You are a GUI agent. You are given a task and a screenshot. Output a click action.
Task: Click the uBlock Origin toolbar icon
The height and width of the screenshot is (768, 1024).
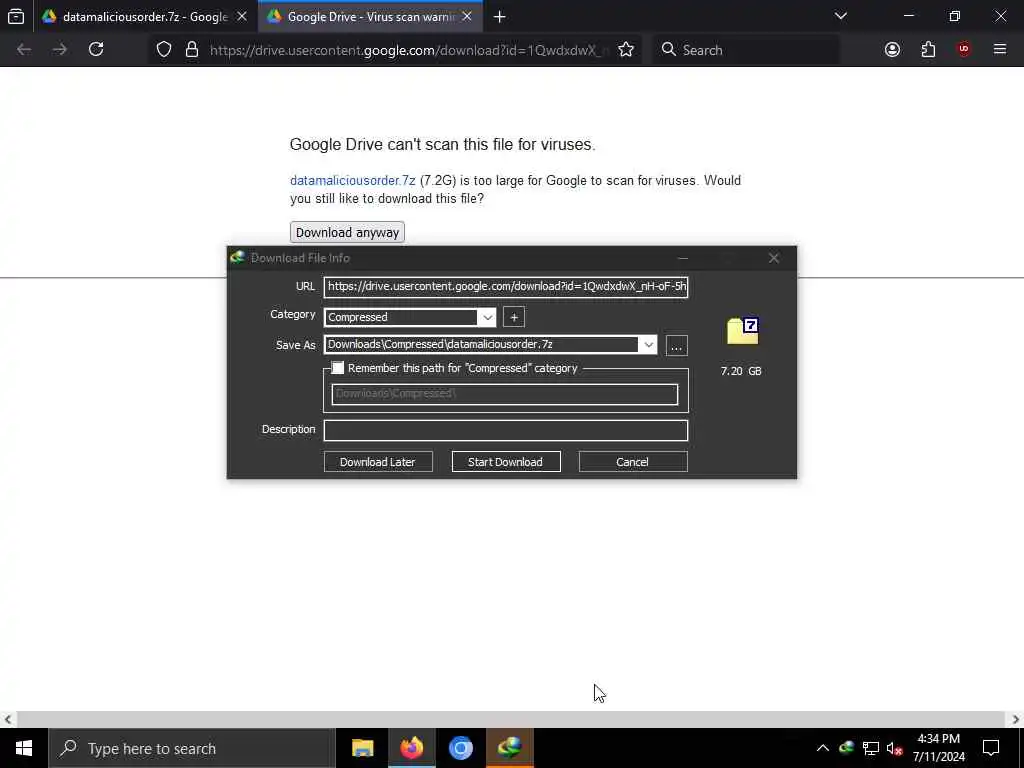[x=964, y=50]
